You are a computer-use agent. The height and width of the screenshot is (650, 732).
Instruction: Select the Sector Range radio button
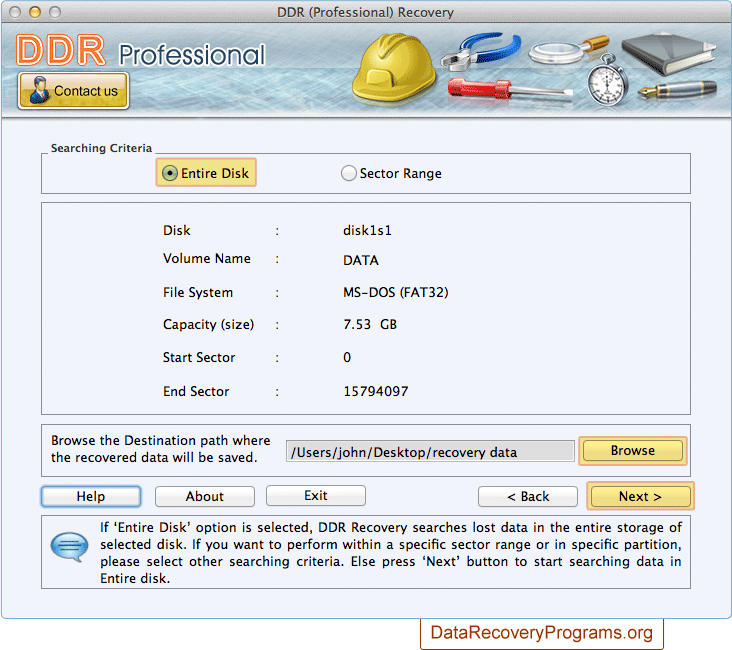click(x=349, y=173)
